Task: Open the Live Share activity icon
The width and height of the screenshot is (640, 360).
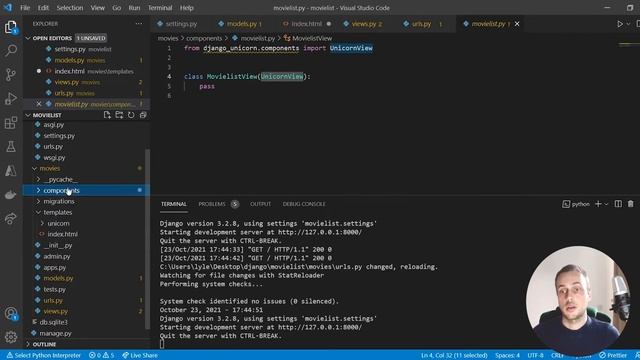Action: coord(11,218)
